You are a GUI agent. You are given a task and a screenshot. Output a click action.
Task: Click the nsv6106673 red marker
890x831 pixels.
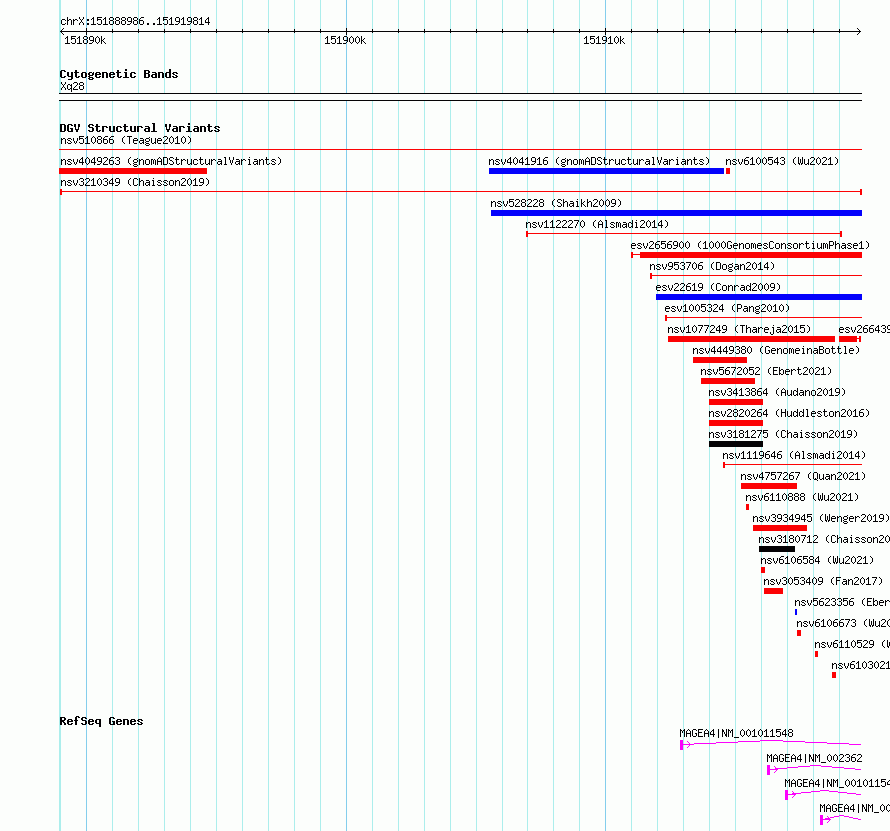tap(799, 633)
